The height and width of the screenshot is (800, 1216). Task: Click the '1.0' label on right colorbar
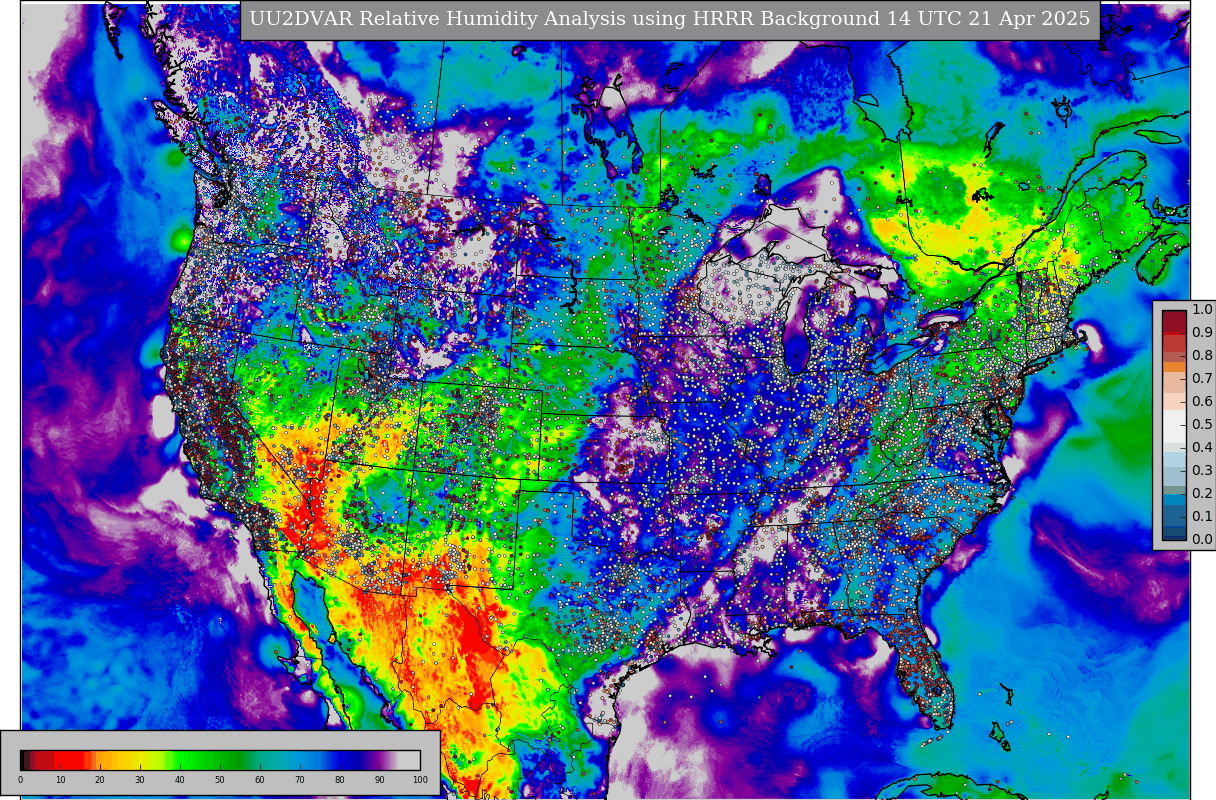(1202, 310)
